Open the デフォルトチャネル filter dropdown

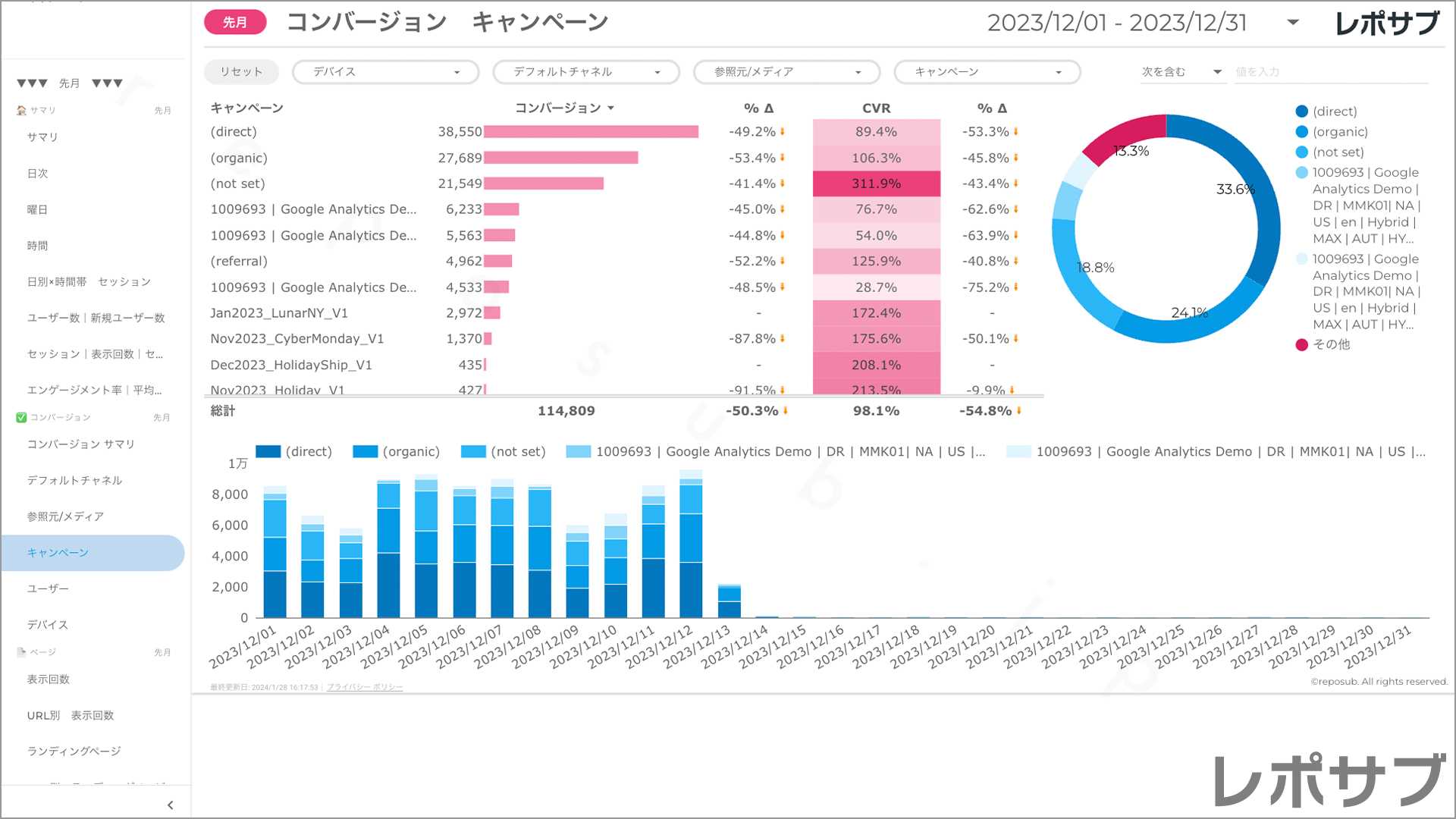586,72
